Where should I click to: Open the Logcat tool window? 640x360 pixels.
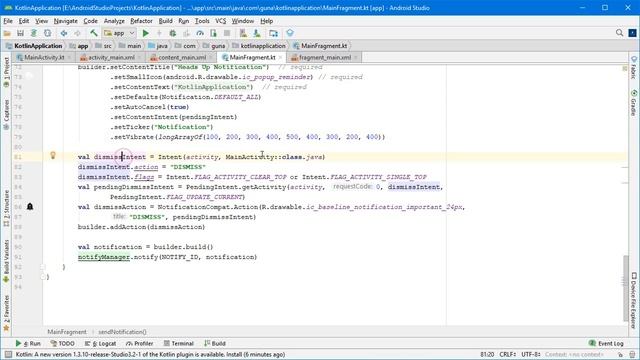tap(100, 343)
